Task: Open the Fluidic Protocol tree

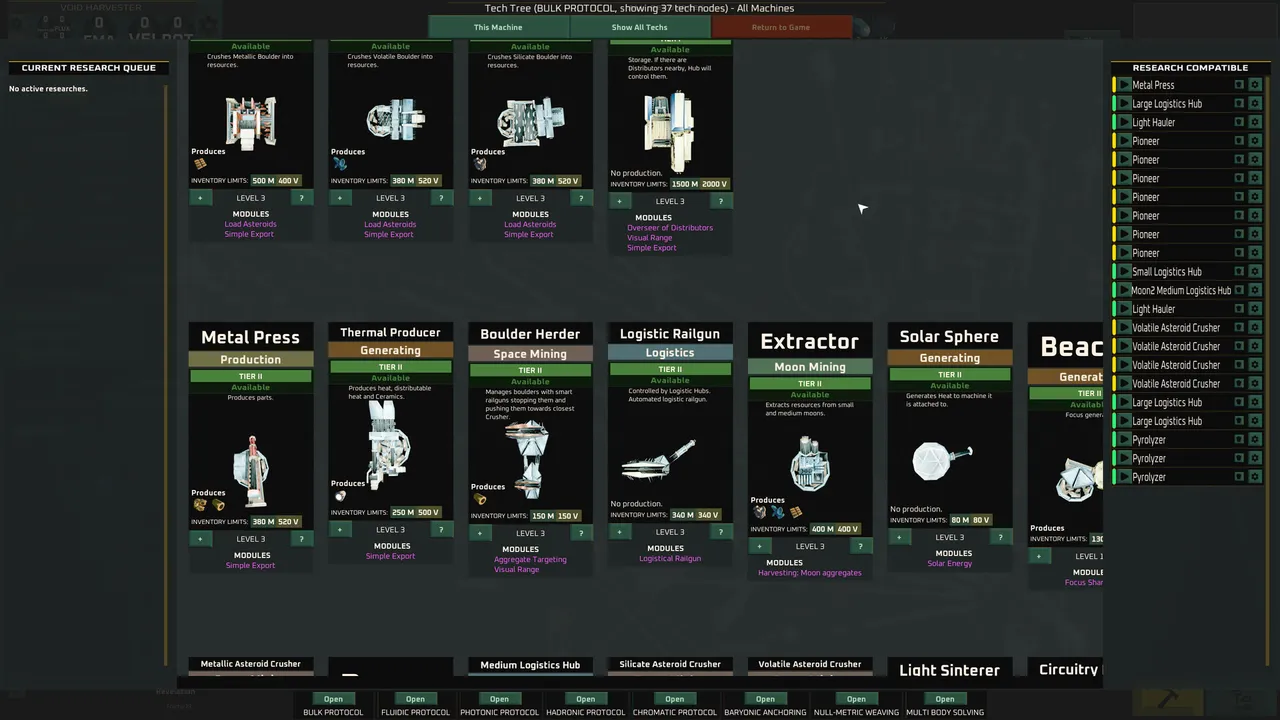Action: pyautogui.click(x=415, y=699)
